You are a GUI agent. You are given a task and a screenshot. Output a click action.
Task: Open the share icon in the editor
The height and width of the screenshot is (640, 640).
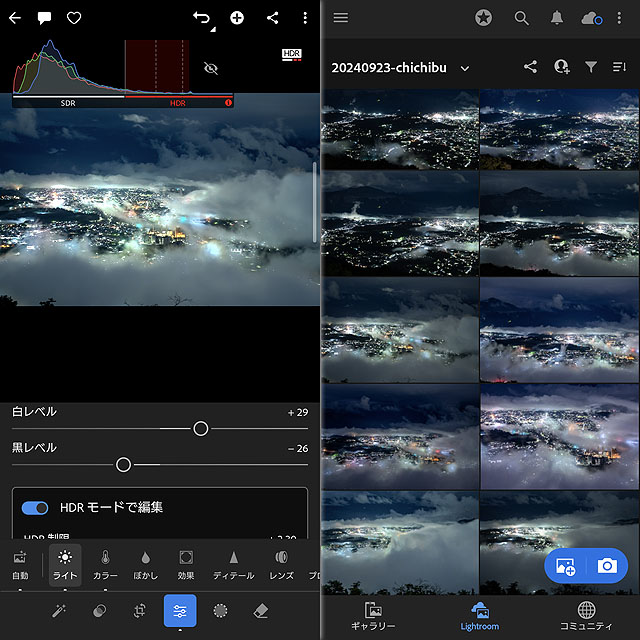point(273,18)
